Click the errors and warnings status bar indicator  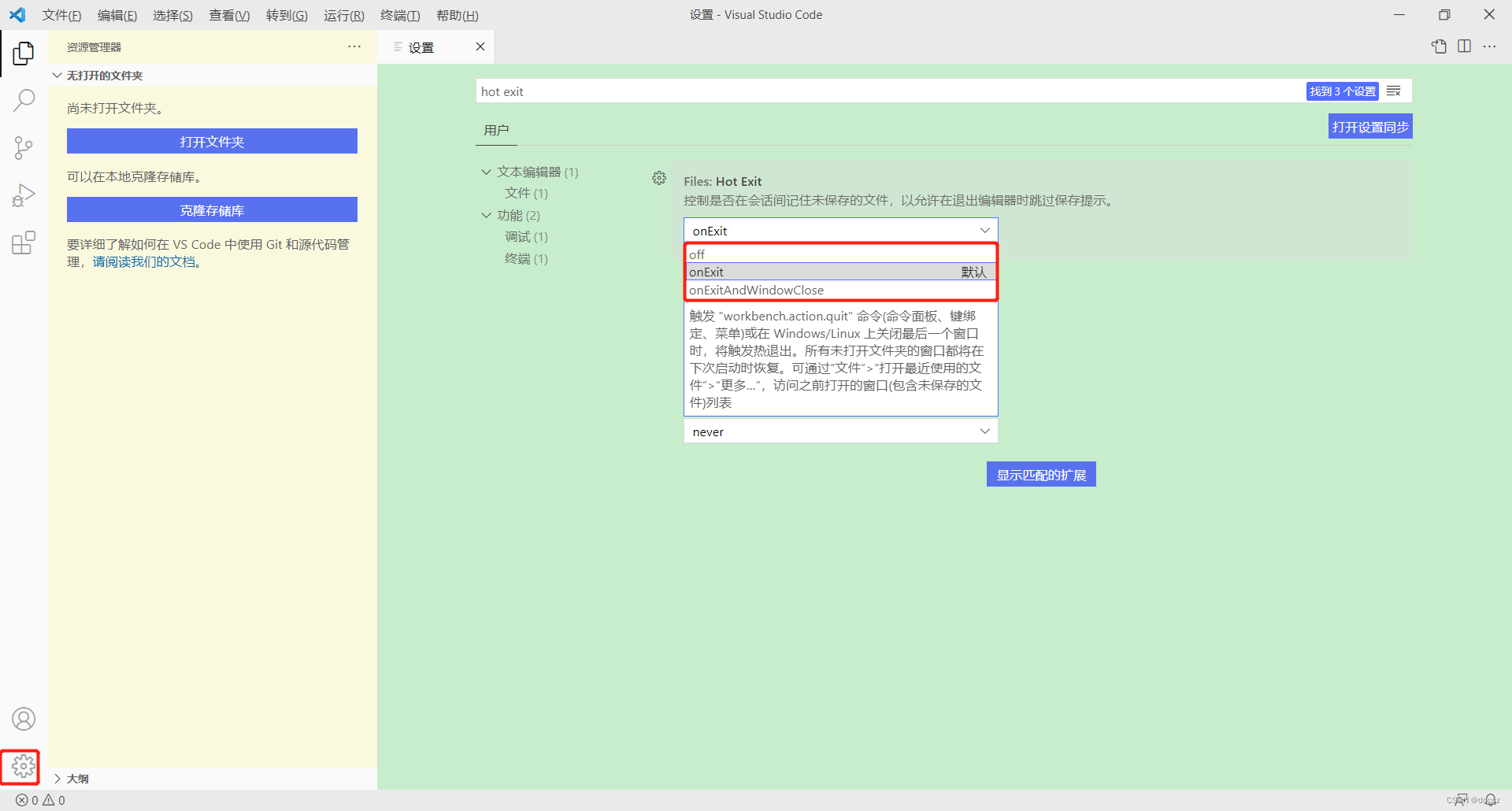tap(41, 800)
